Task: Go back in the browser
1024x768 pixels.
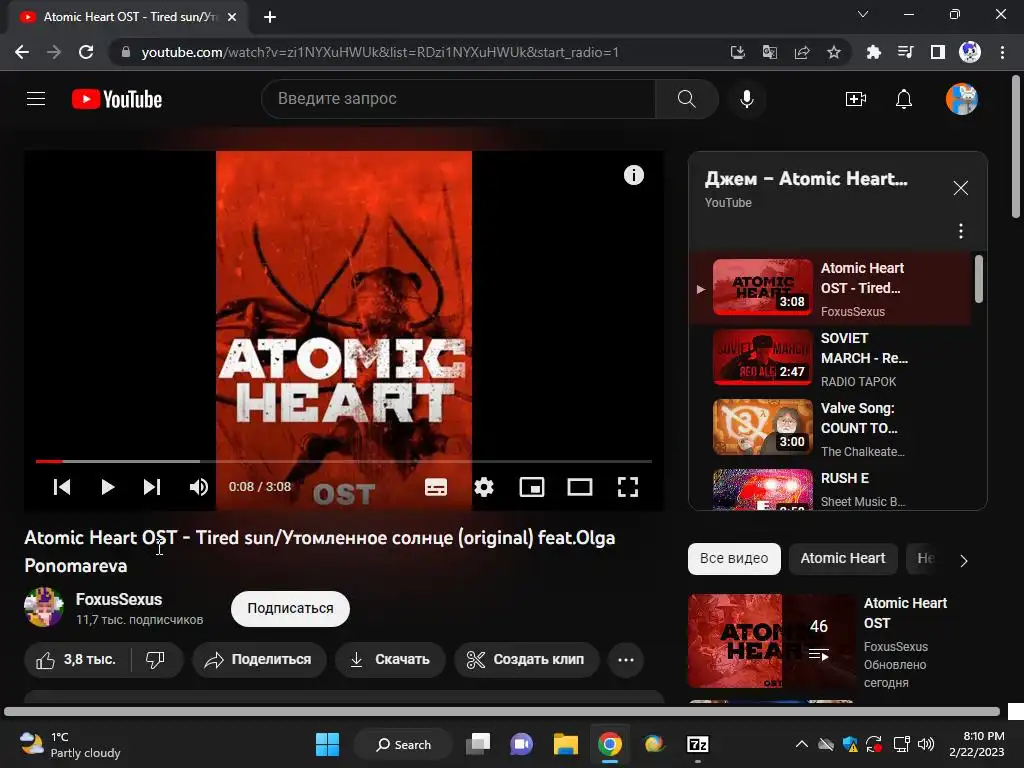Action: pos(22,52)
